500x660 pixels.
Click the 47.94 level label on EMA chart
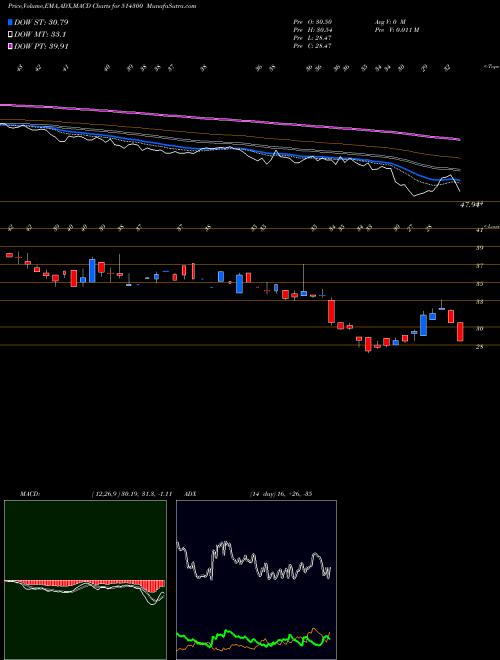[471, 205]
